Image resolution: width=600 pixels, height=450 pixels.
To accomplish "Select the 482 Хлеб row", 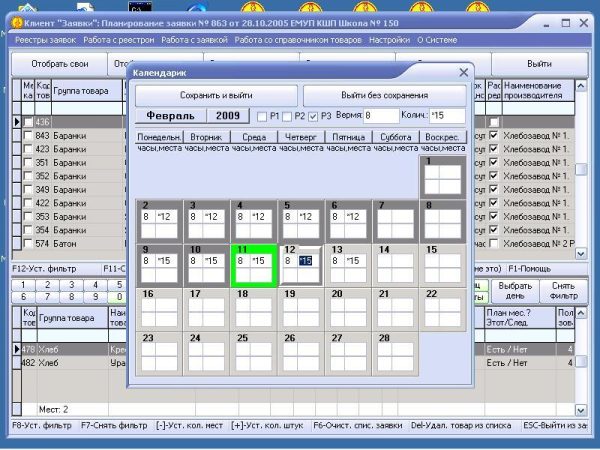I will (x=73, y=362).
